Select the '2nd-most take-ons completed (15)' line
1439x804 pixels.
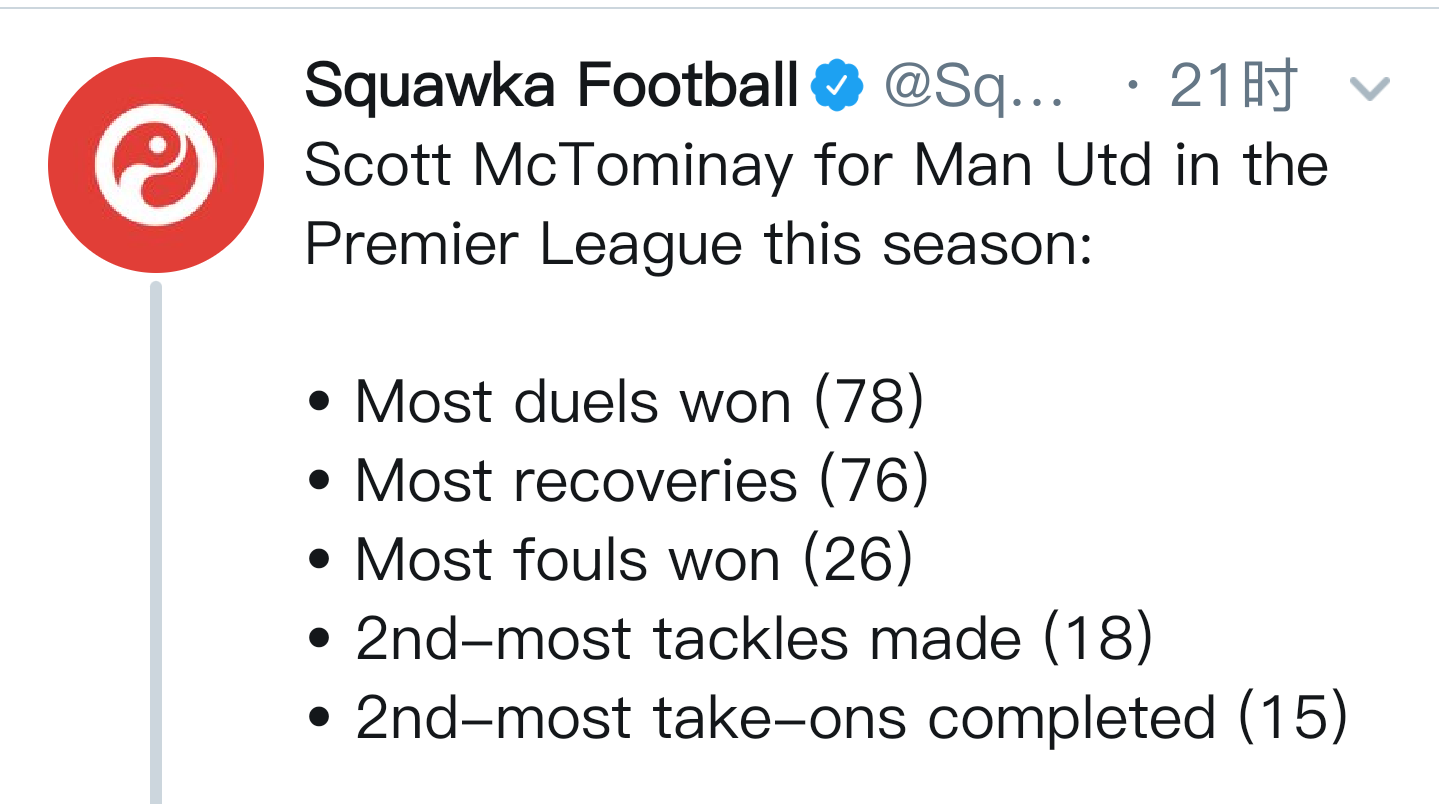tap(829, 718)
